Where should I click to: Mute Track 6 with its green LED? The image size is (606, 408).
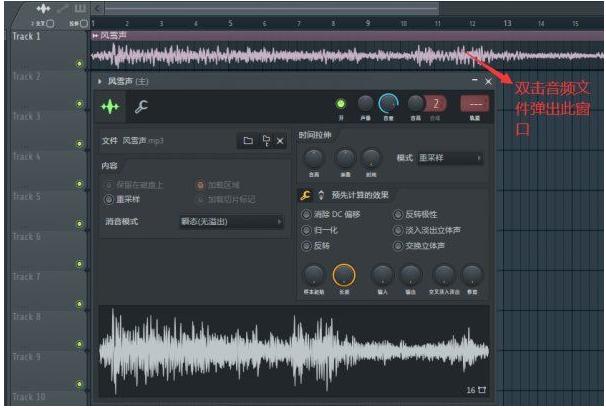tap(79, 264)
